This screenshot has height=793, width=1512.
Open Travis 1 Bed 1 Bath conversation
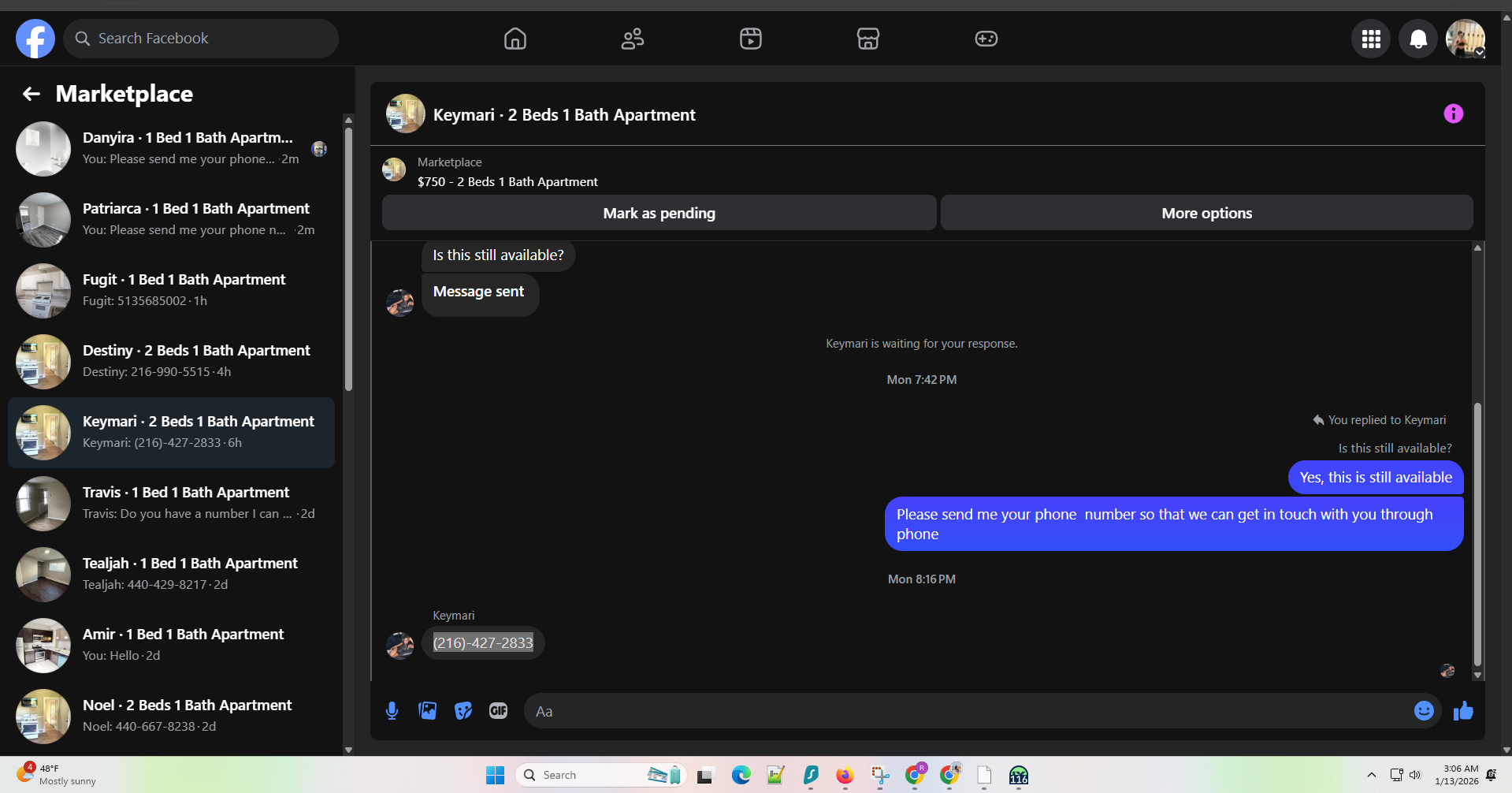(172, 504)
